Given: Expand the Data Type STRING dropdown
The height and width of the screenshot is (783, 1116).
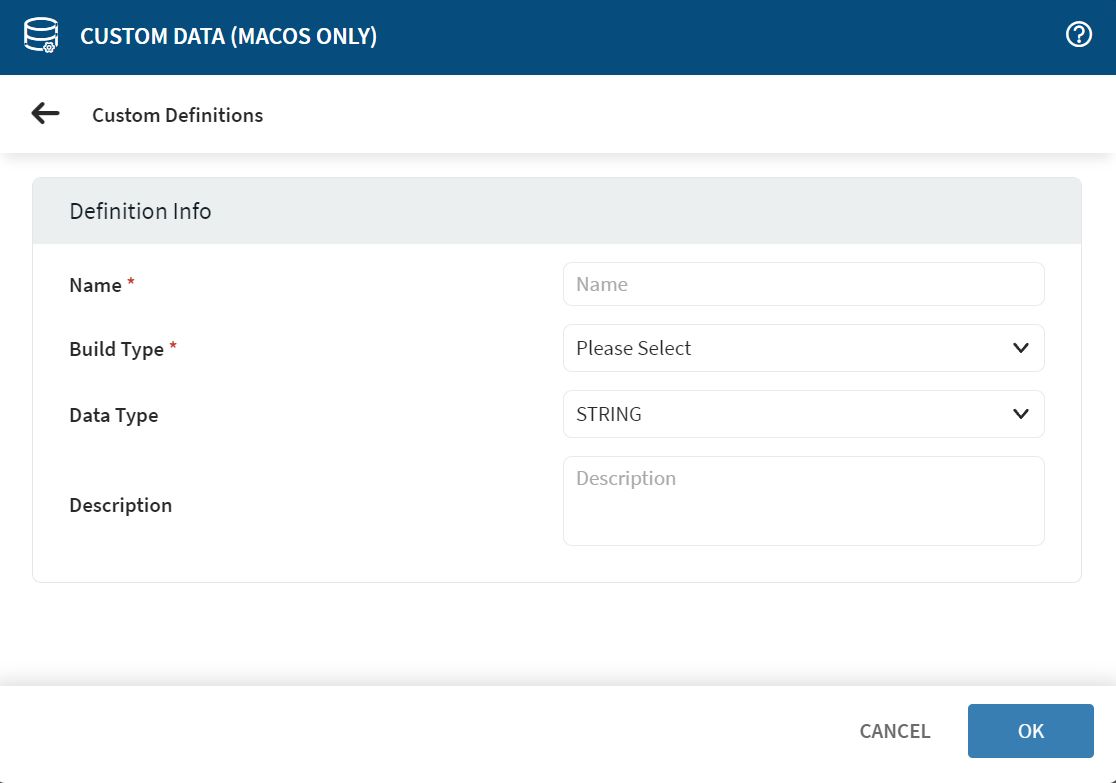Looking at the screenshot, I should pyautogui.click(x=790, y=414).
